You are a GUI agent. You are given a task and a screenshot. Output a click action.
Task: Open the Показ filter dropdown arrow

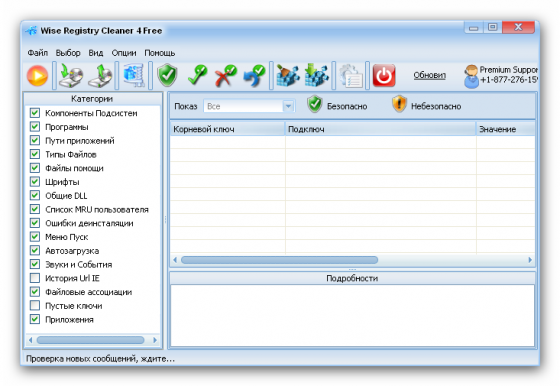pyautogui.click(x=288, y=106)
